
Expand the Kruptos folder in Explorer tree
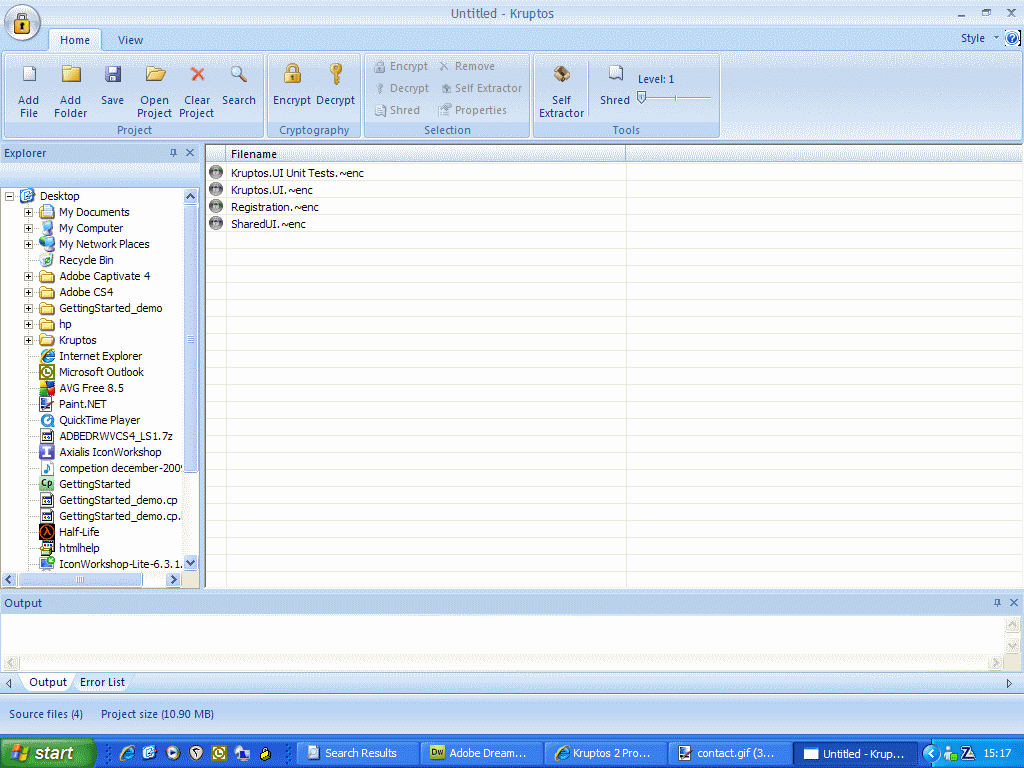click(29, 340)
